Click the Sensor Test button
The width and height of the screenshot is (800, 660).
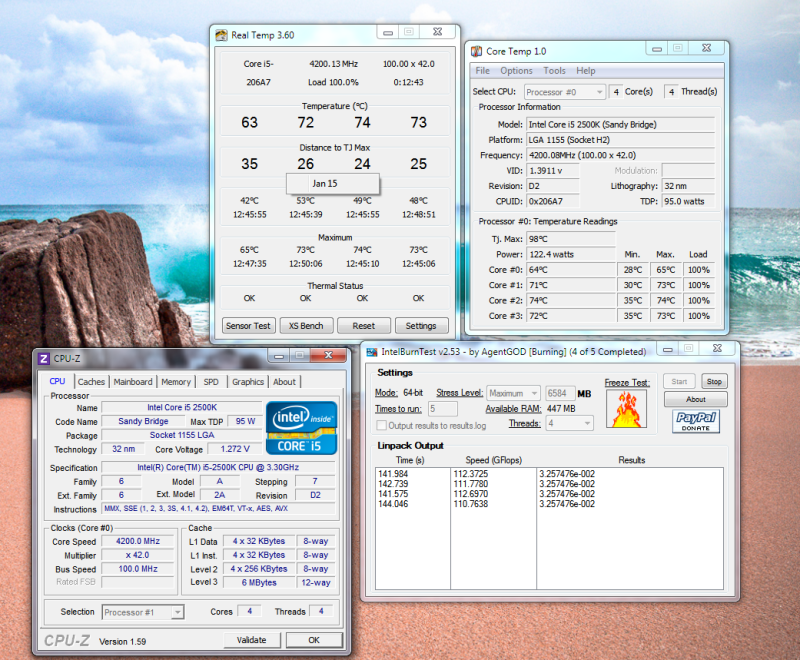click(248, 325)
